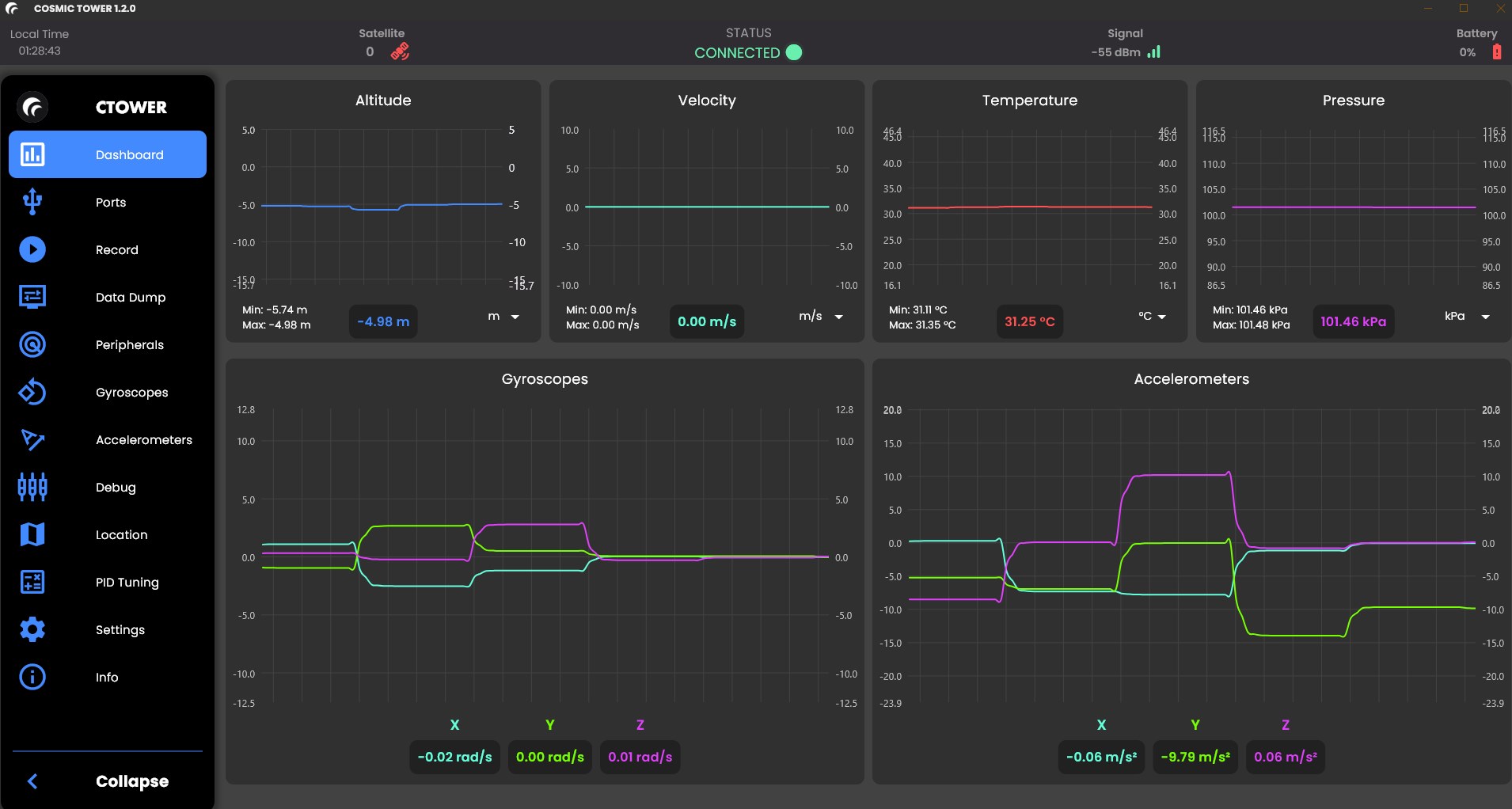The image size is (1512, 809).
Task: Click the Debug sliders icon
Action: pos(32,487)
